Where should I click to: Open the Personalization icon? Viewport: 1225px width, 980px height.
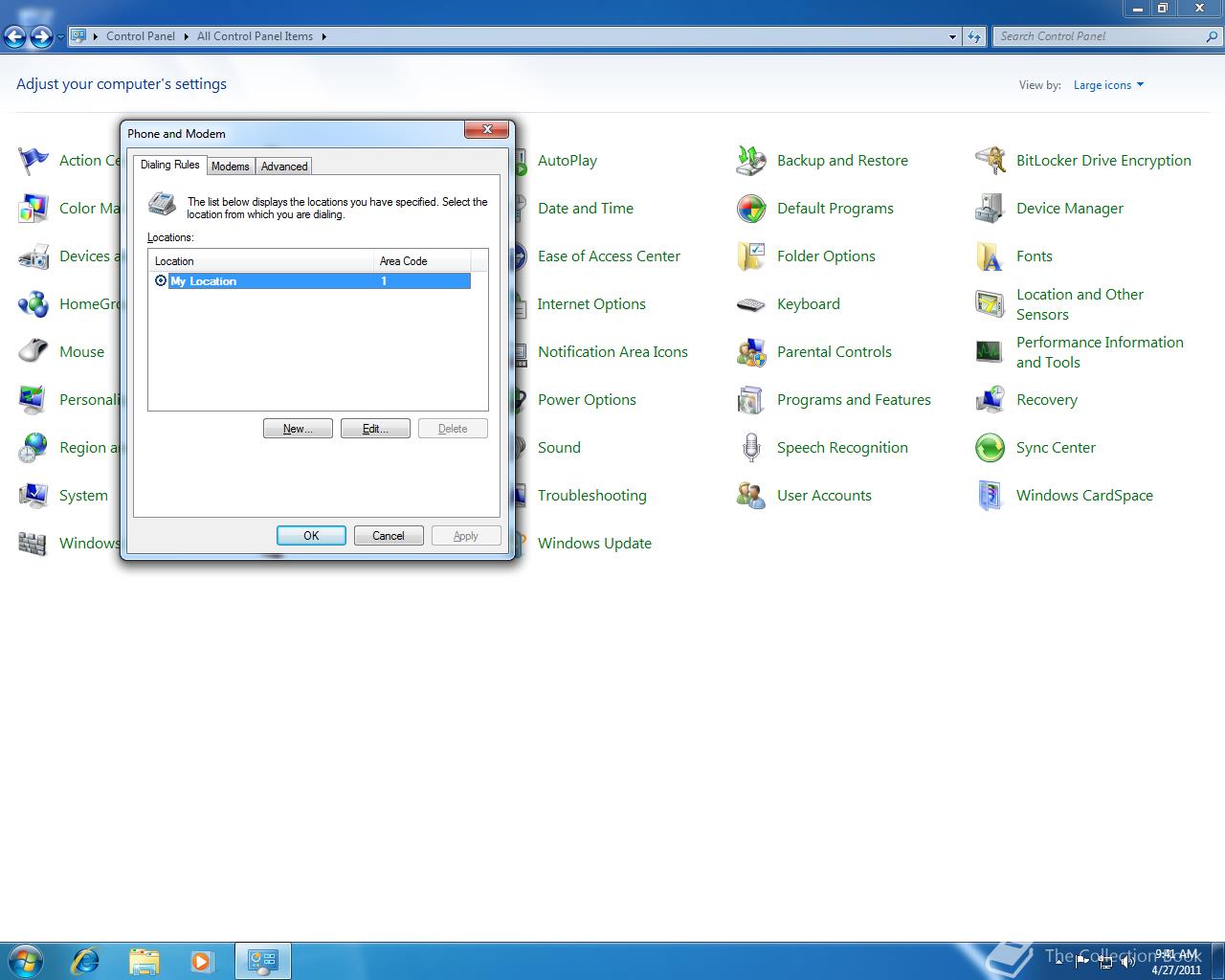pyautogui.click(x=33, y=400)
